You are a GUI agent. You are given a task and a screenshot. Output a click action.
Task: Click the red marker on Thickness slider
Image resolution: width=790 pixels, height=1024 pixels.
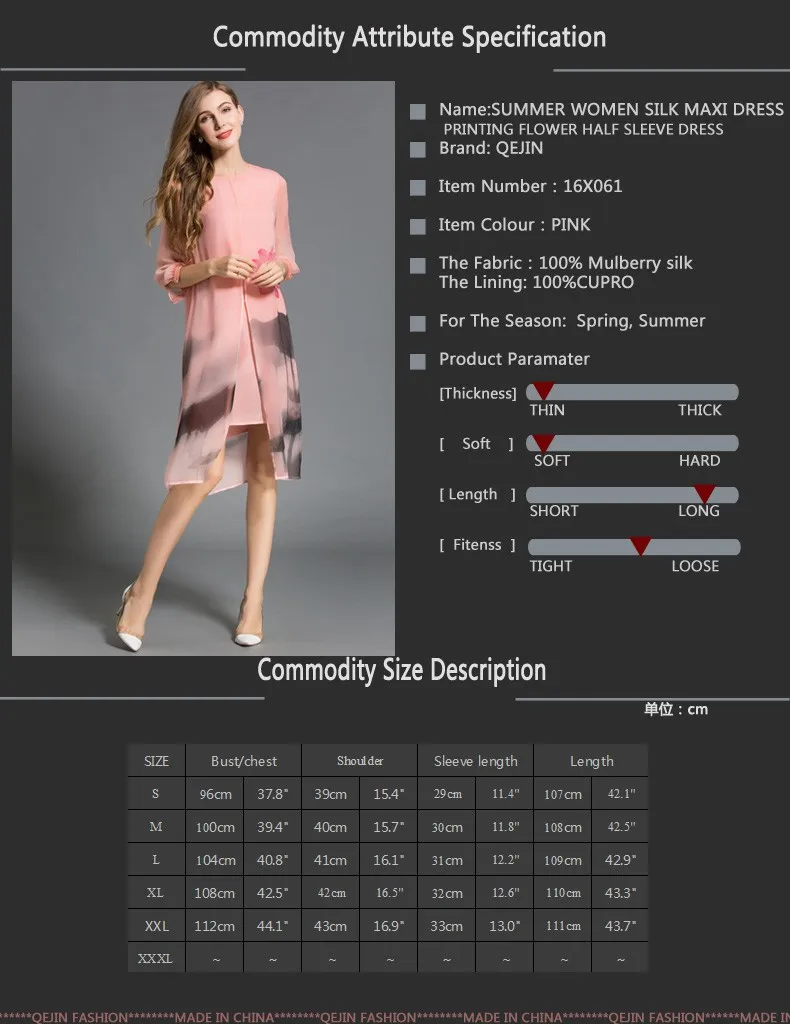[543, 391]
